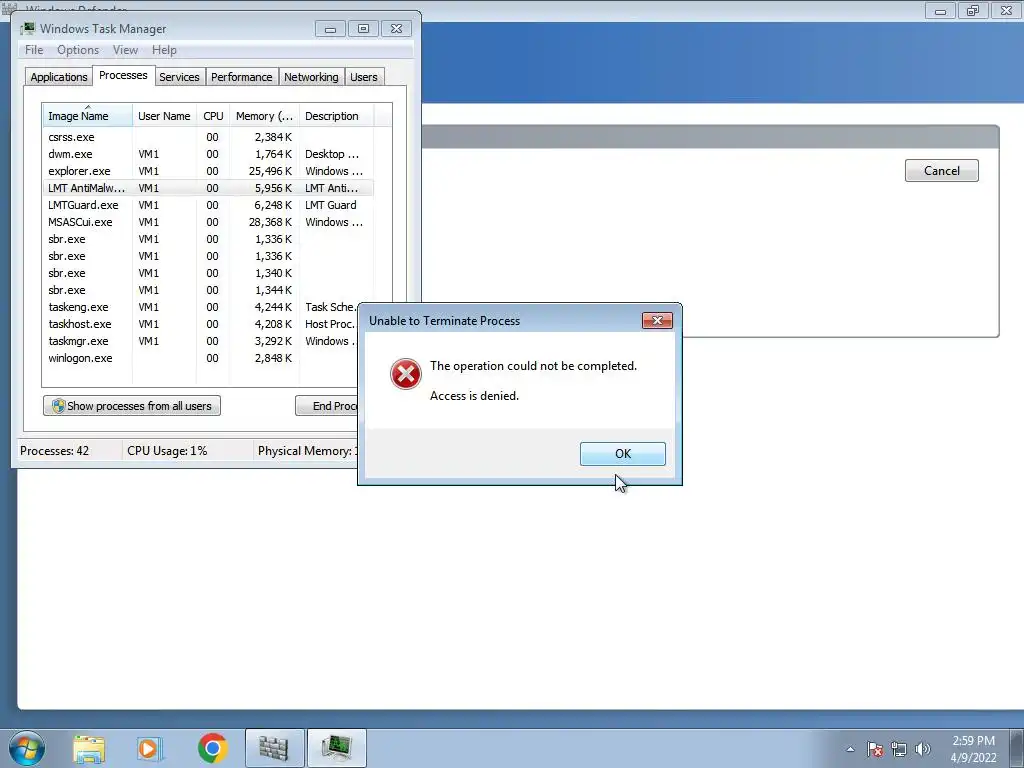Open the Options menu
Screen dimensions: 1024x768
click(x=78, y=50)
